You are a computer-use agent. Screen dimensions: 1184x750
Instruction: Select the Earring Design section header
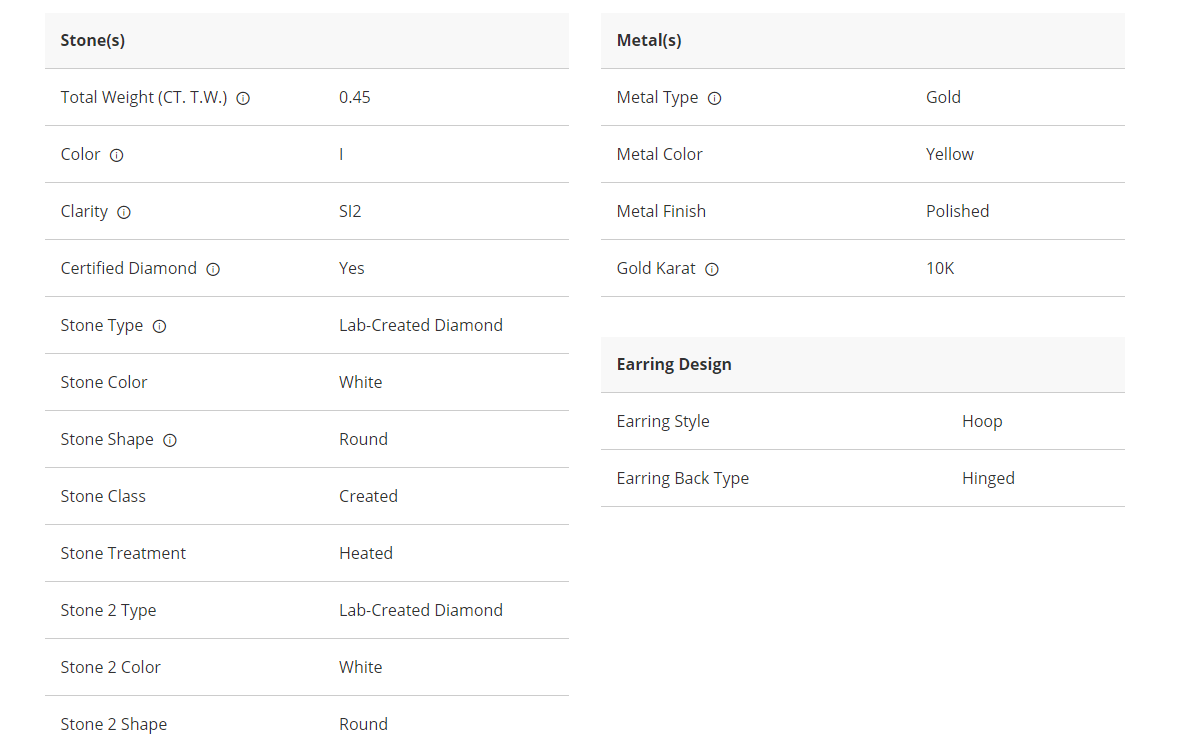(674, 364)
